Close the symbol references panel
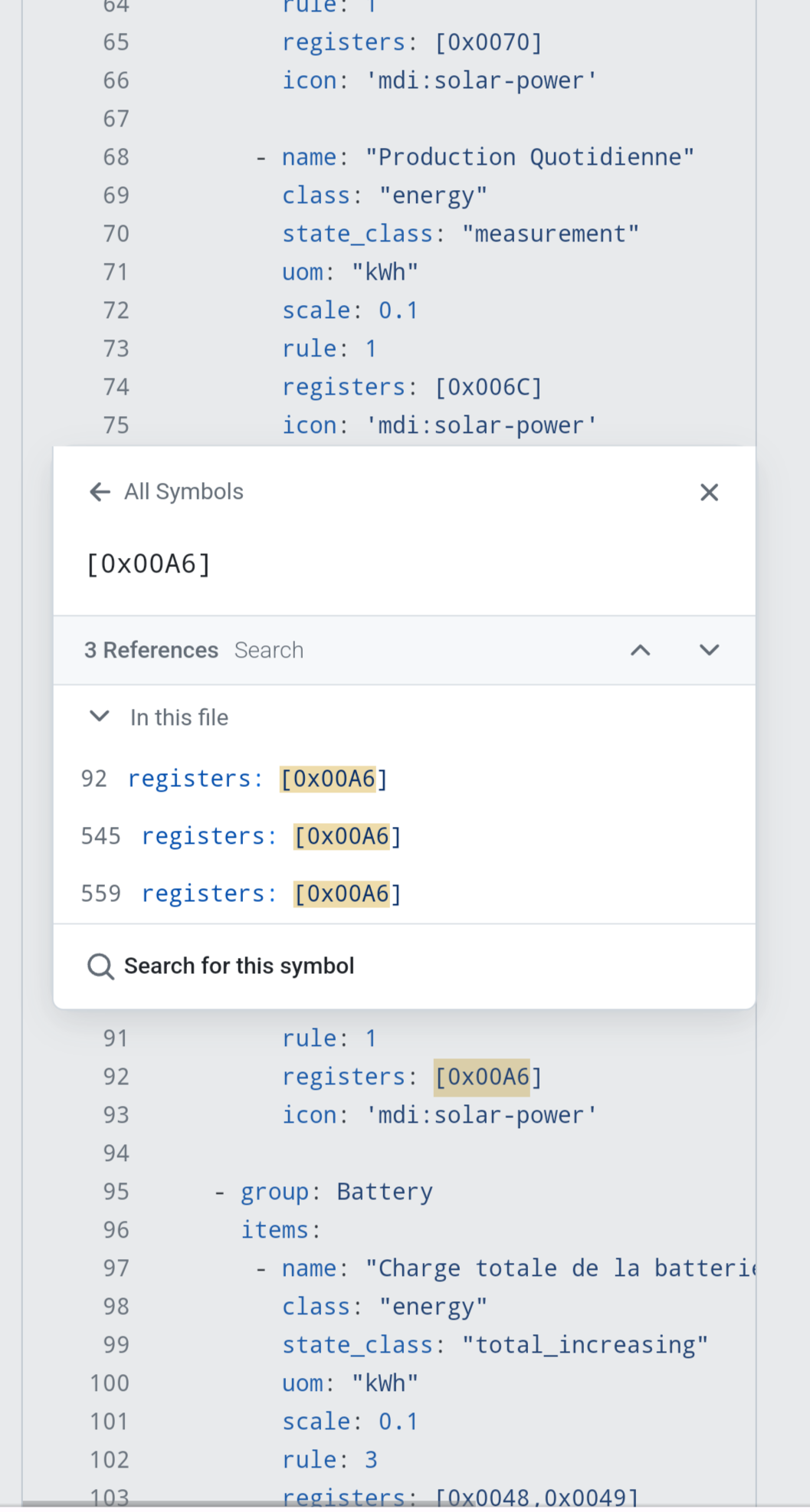 709,492
